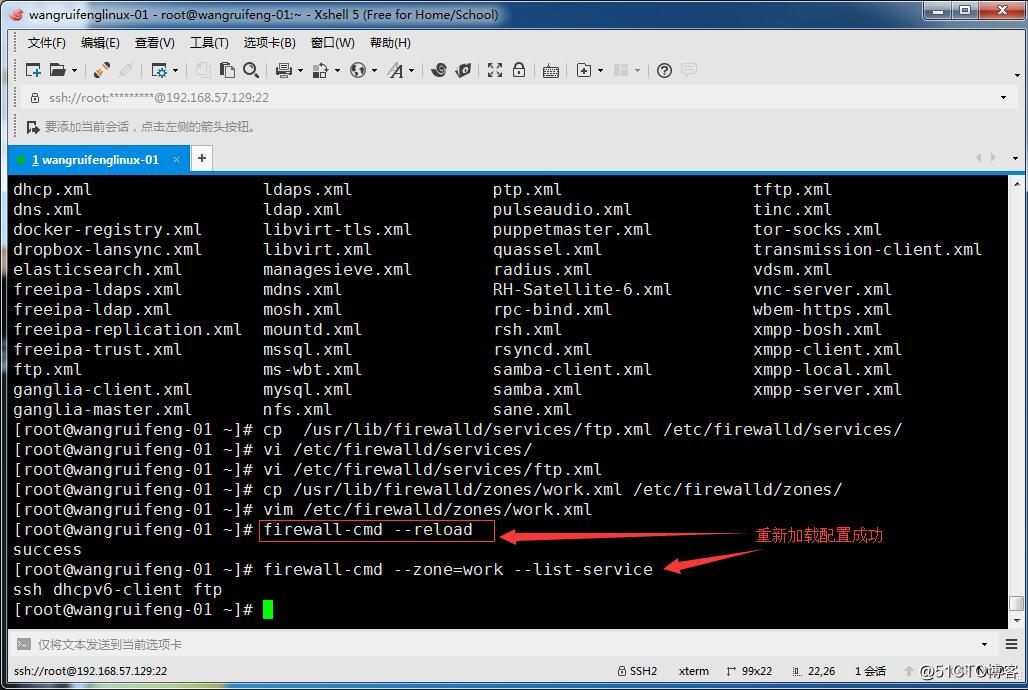Click the Find magnifier icon
Screen dimensions: 1028x690
coord(250,70)
